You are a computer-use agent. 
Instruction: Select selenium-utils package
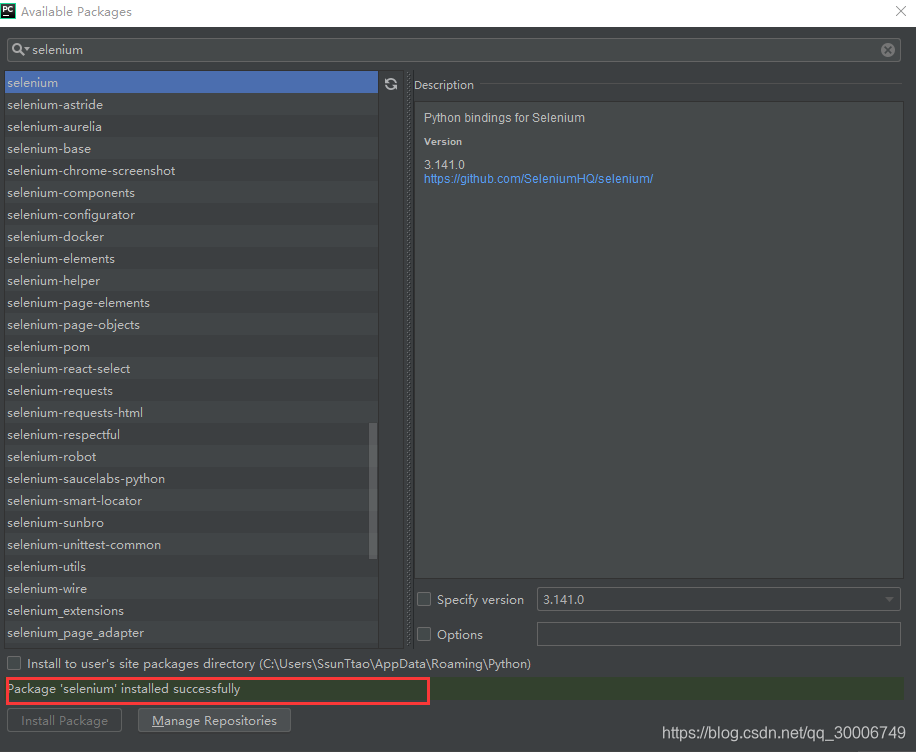click(191, 567)
